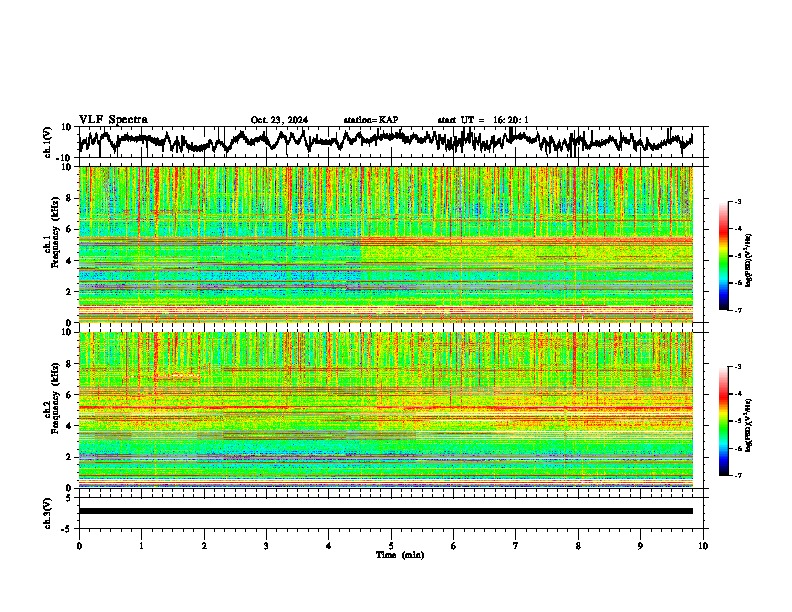Screen dimensions: 792x612
Task: Click the ch.1 colorbar log(PSD) label
Action: pyautogui.click(x=748, y=260)
